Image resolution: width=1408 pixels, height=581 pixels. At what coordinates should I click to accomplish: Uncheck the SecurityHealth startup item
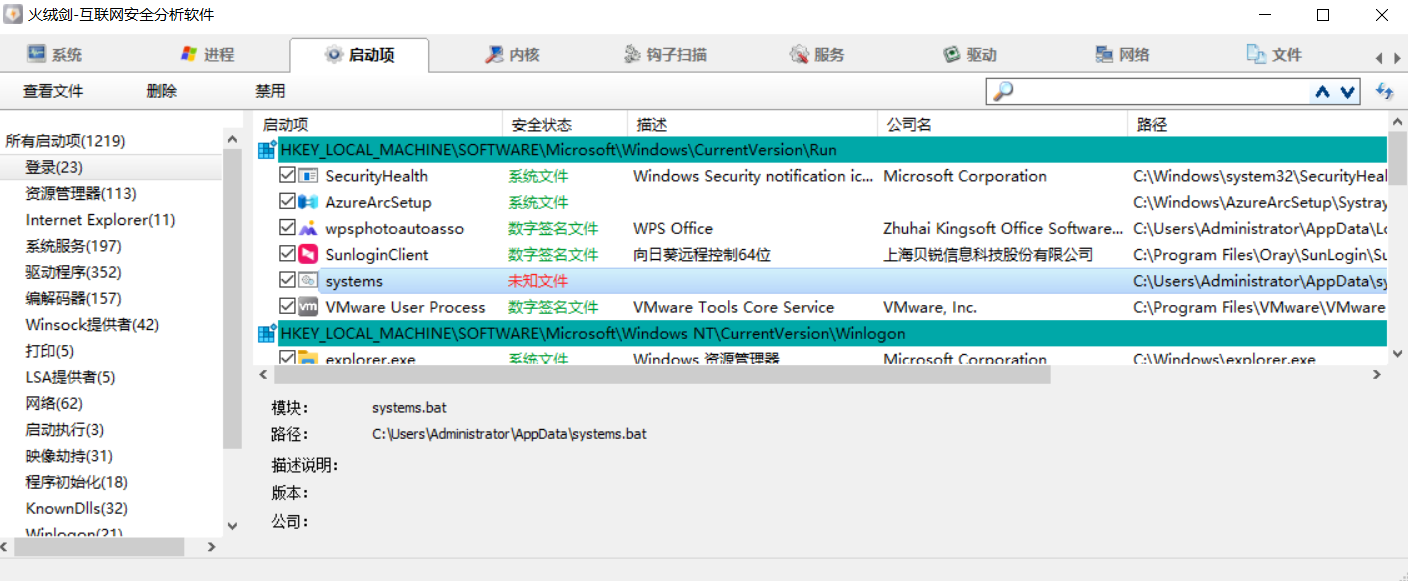click(x=288, y=176)
